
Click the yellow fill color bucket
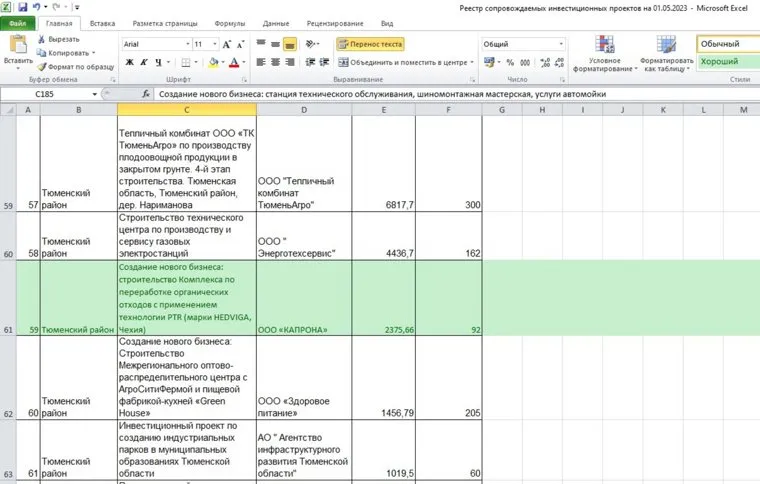(214, 62)
